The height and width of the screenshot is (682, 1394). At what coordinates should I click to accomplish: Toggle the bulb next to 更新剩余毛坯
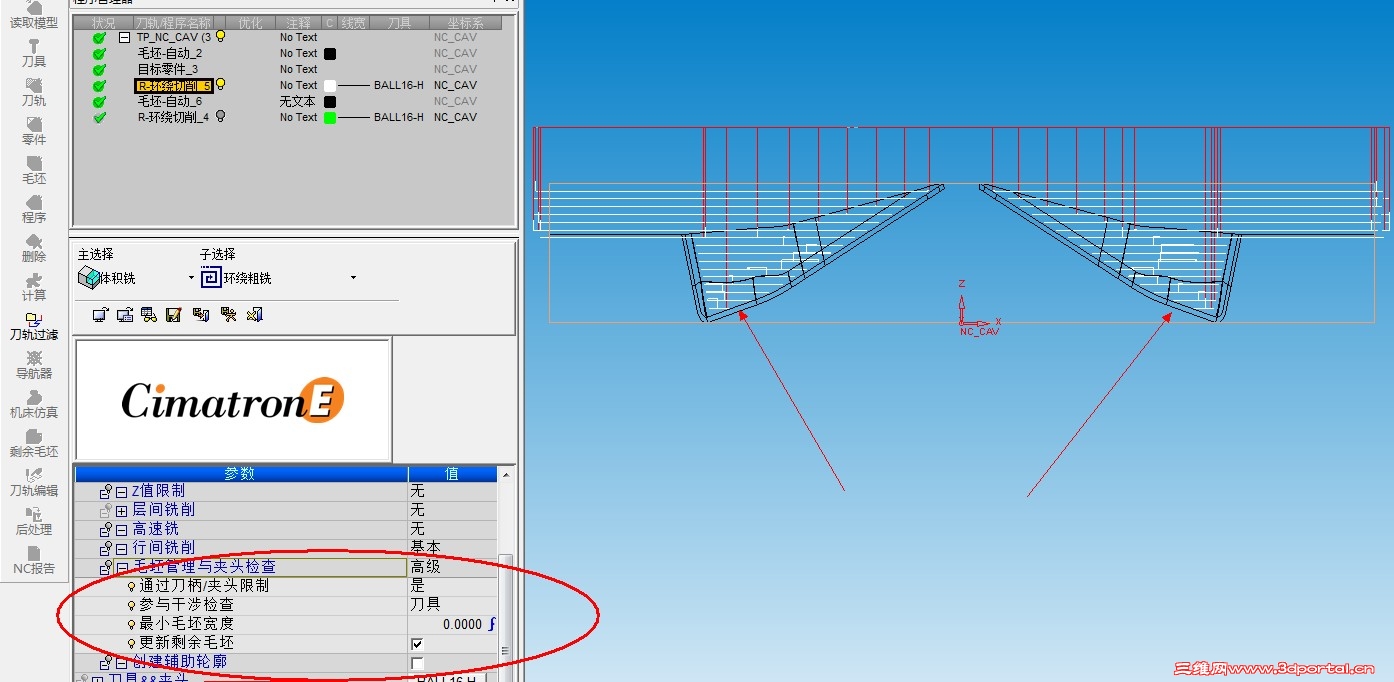[x=131, y=644]
